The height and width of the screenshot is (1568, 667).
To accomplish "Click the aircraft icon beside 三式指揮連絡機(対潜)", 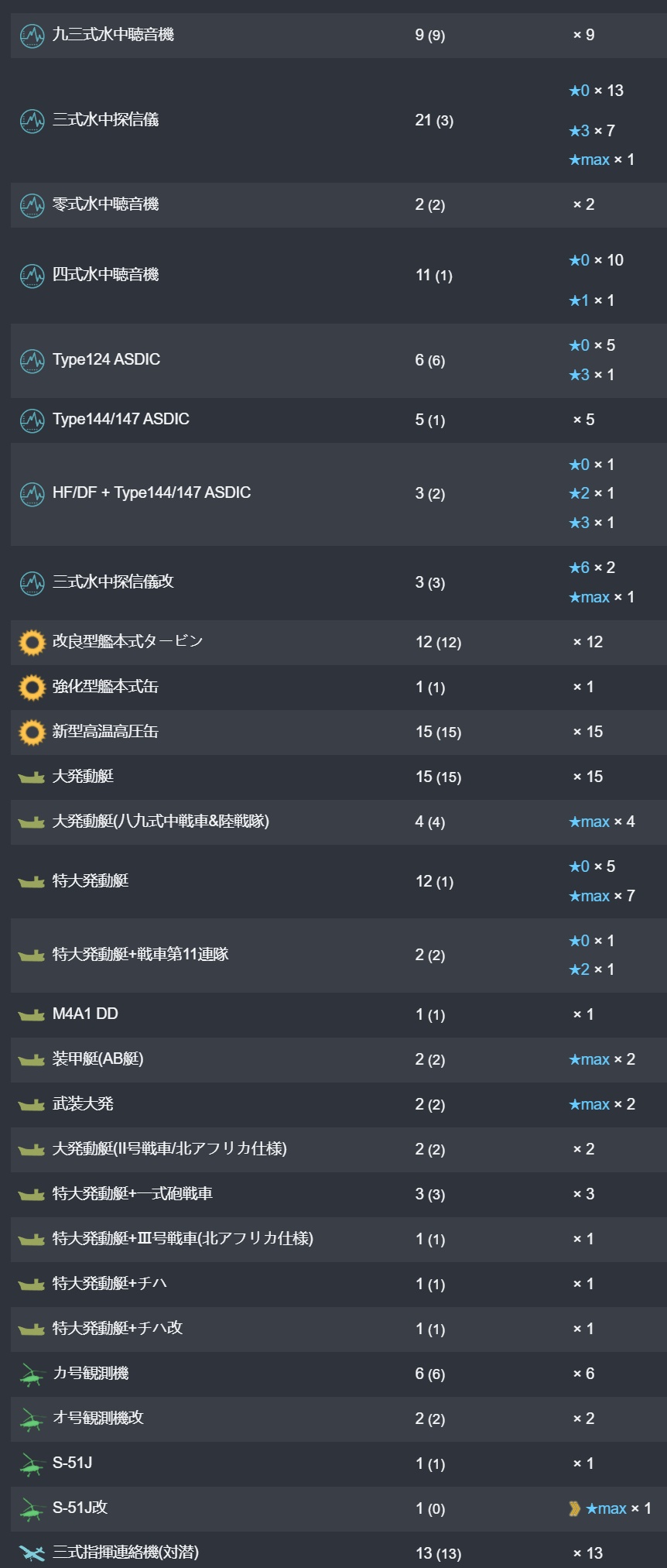I will (x=32, y=1553).
